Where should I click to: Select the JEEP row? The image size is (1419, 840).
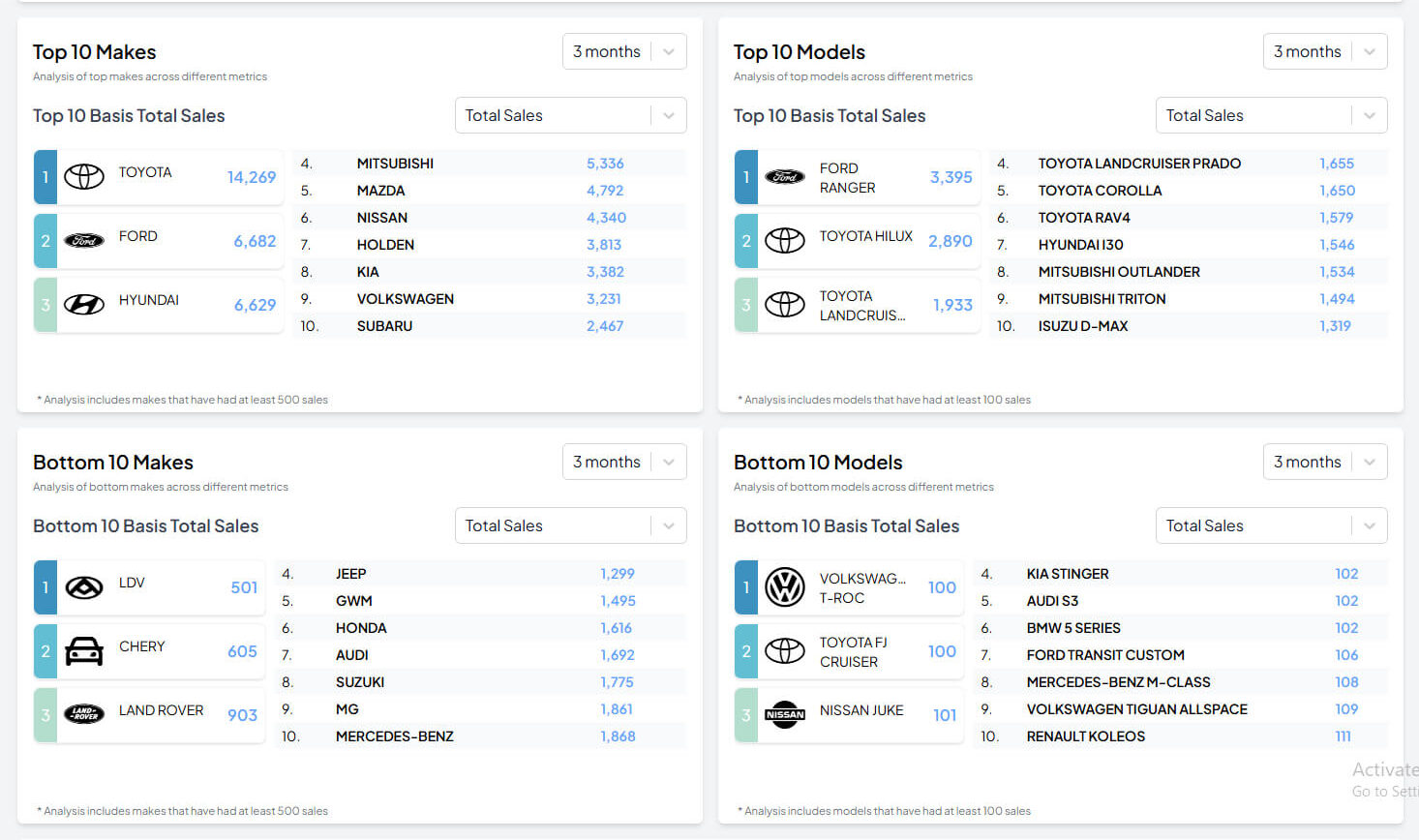[480, 574]
